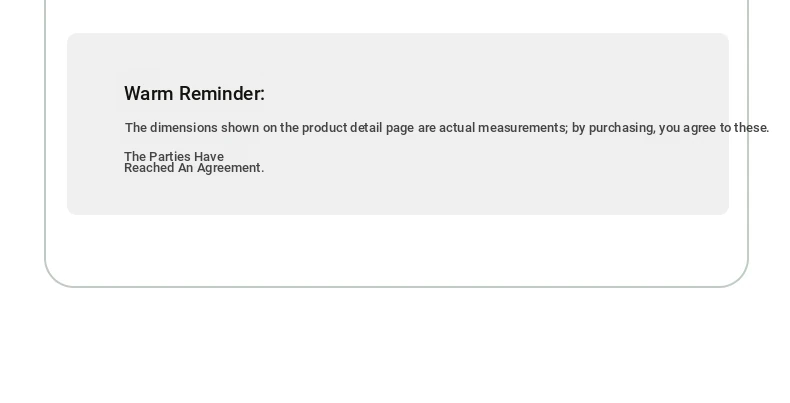Screen dimensions: 790x403
Task: Click the word "dimensions" in the reminder sentence
Action: pos(183,128)
